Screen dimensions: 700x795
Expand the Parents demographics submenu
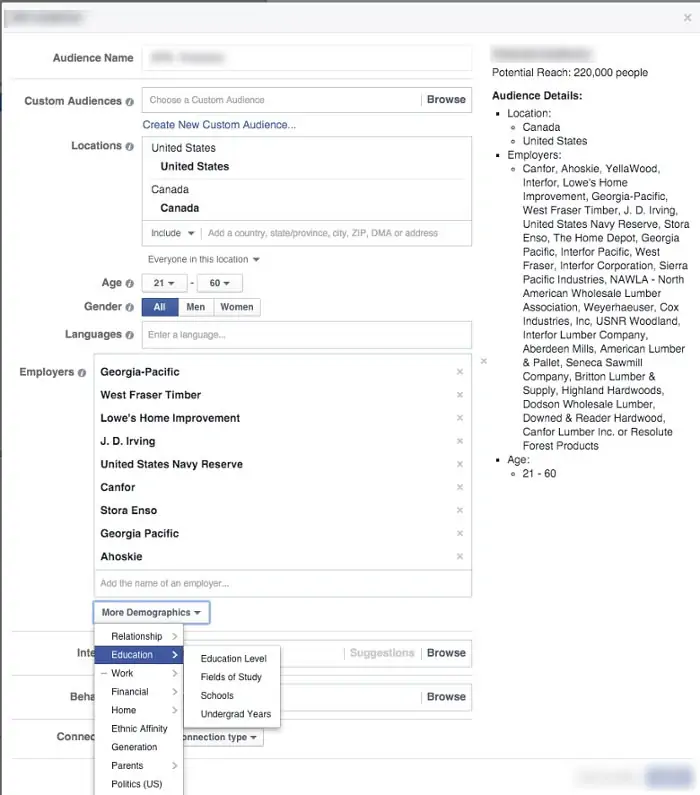(139, 766)
